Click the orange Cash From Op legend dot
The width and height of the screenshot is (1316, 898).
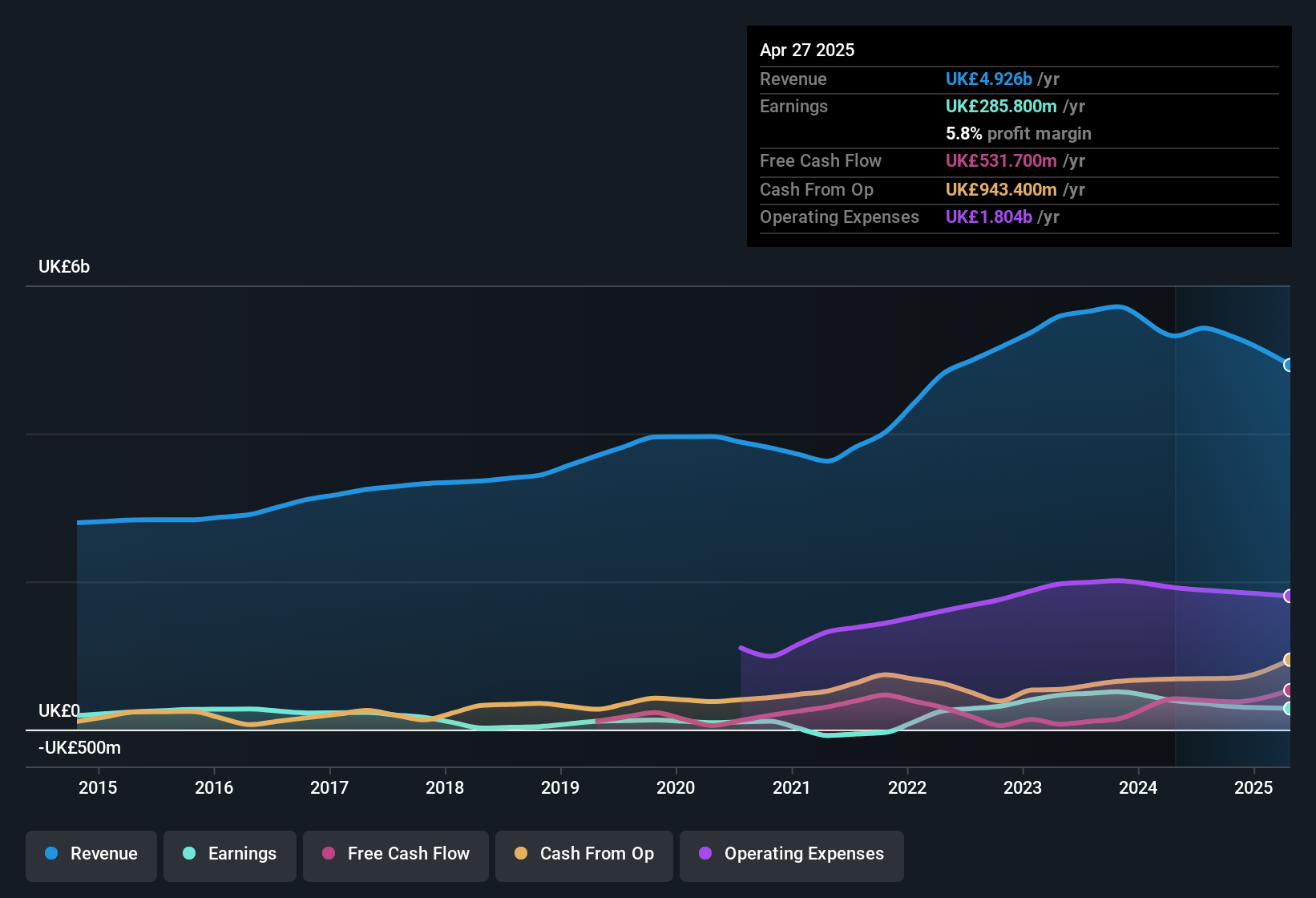[519, 854]
